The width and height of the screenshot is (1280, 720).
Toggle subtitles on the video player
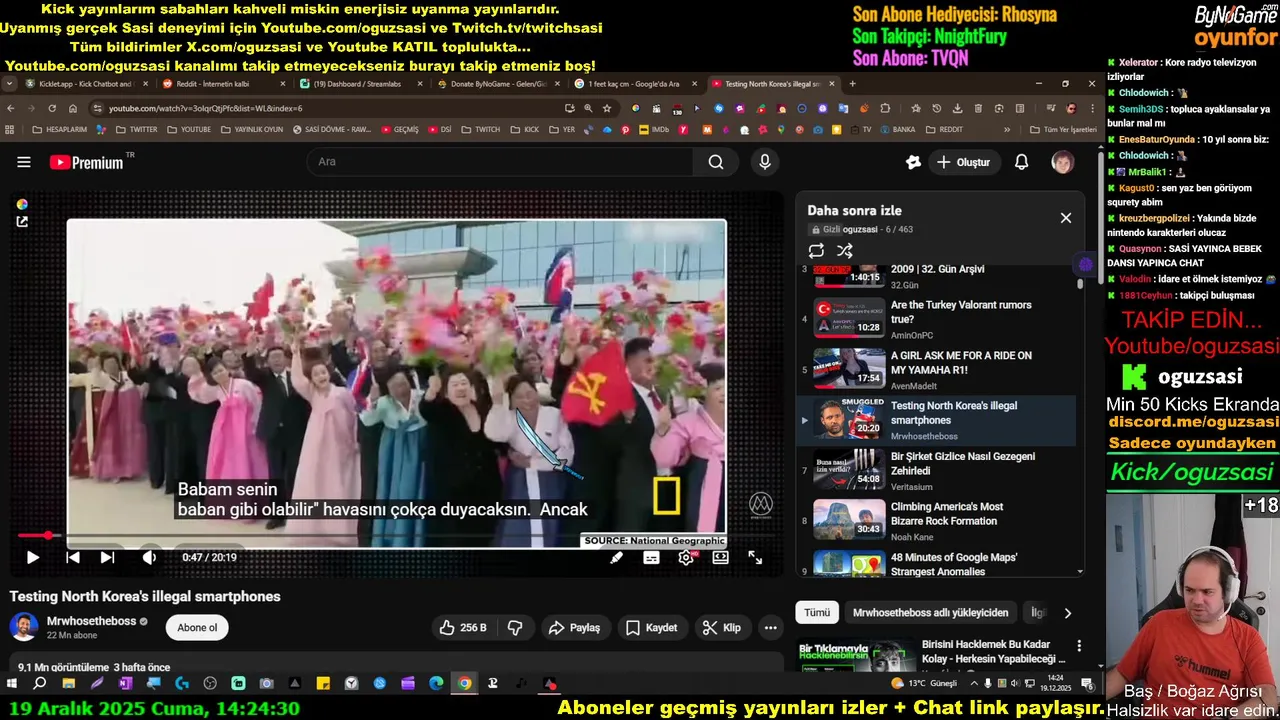click(x=651, y=558)
